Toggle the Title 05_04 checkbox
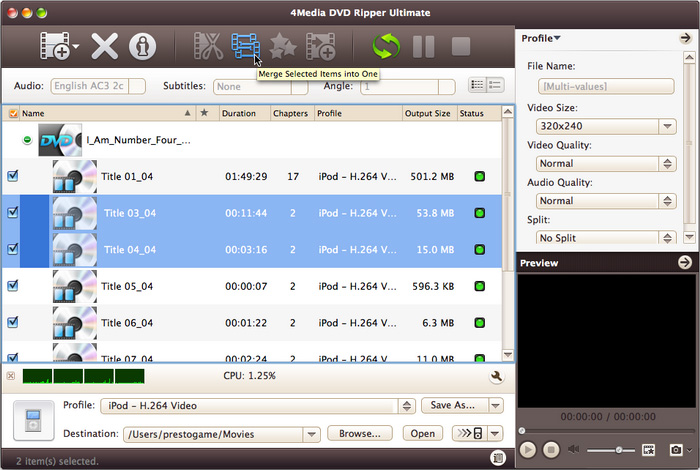Image resolution: width=700 pixels, height=470 pixels. pyautogui.click(x=12, y=286)
